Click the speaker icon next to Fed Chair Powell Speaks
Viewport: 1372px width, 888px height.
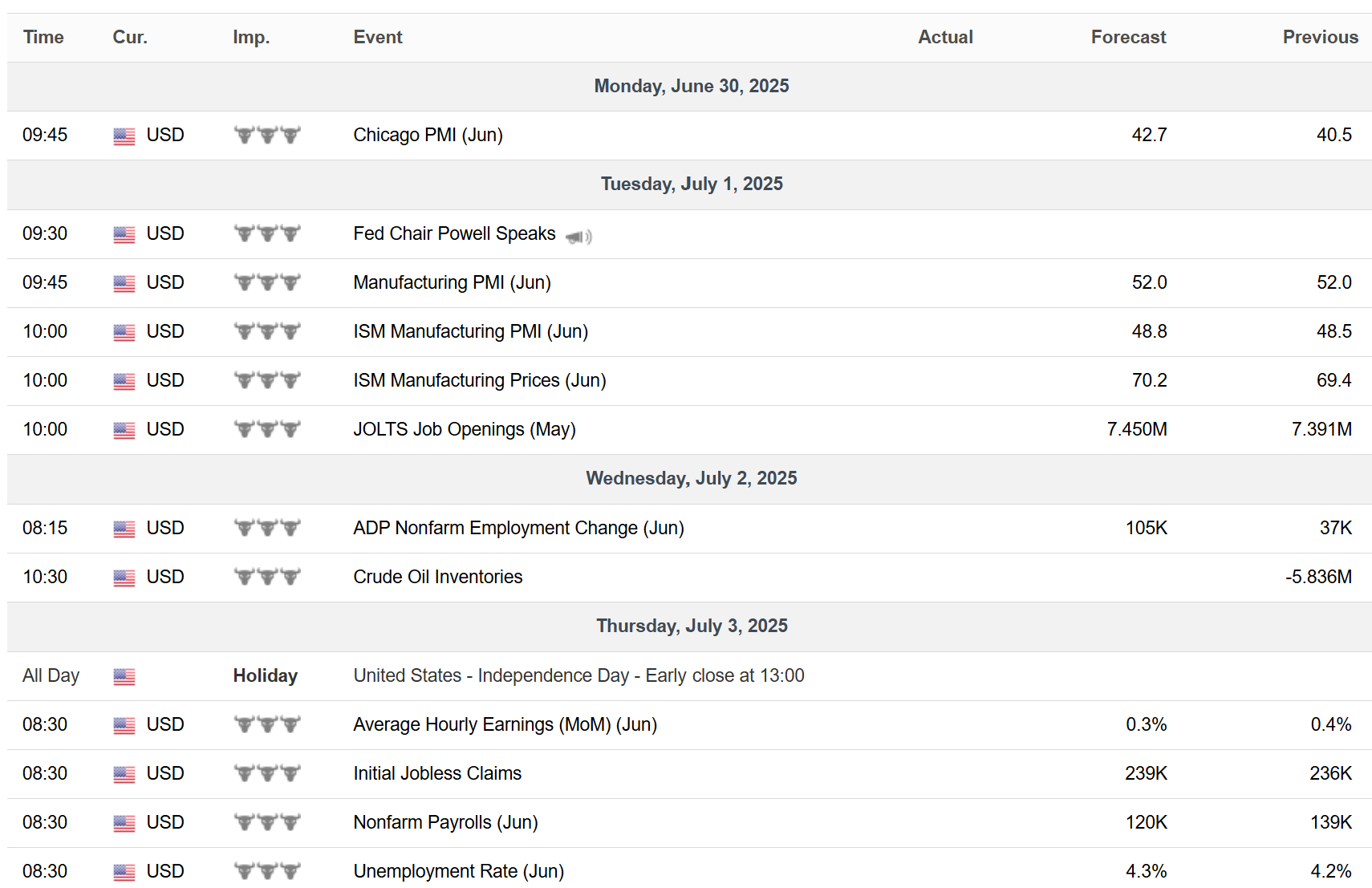578,236
